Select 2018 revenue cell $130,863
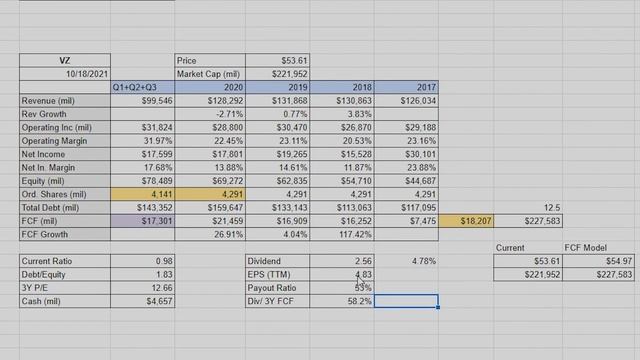Image resolution: width=640 pixels, height=360 pixels. click(x=342, y=101)
